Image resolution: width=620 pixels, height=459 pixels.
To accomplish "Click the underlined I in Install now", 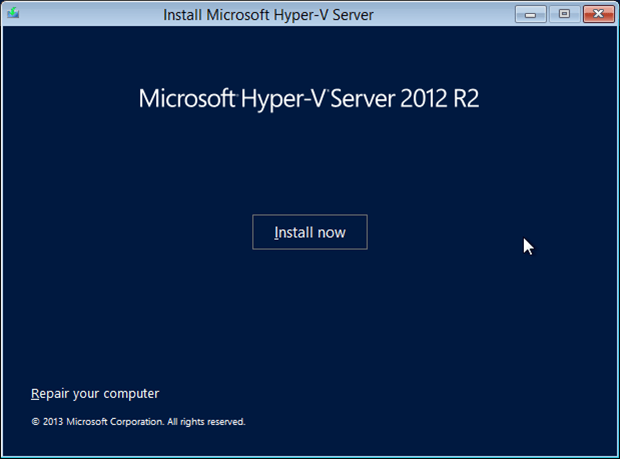I will click(x=277, y=232).
